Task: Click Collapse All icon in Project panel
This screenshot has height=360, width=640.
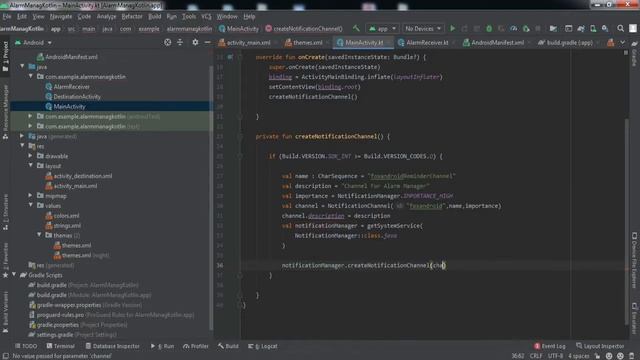Action: point(180,42)
